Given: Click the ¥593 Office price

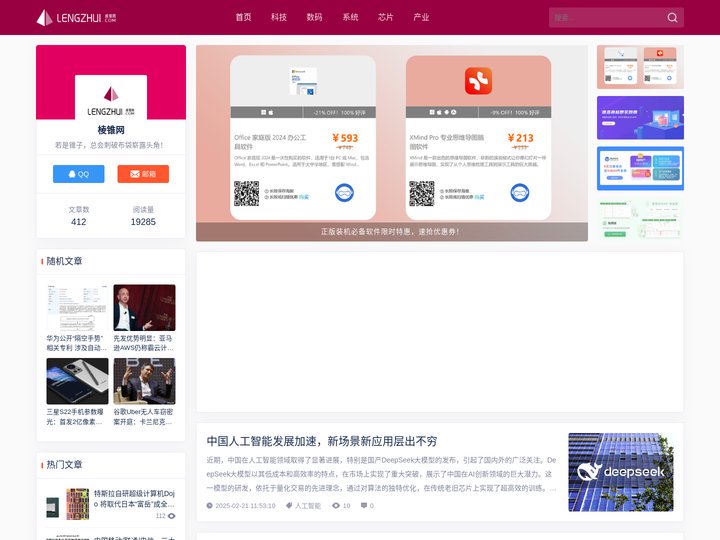Looking at the screenshot, I should tap(345, 138).
